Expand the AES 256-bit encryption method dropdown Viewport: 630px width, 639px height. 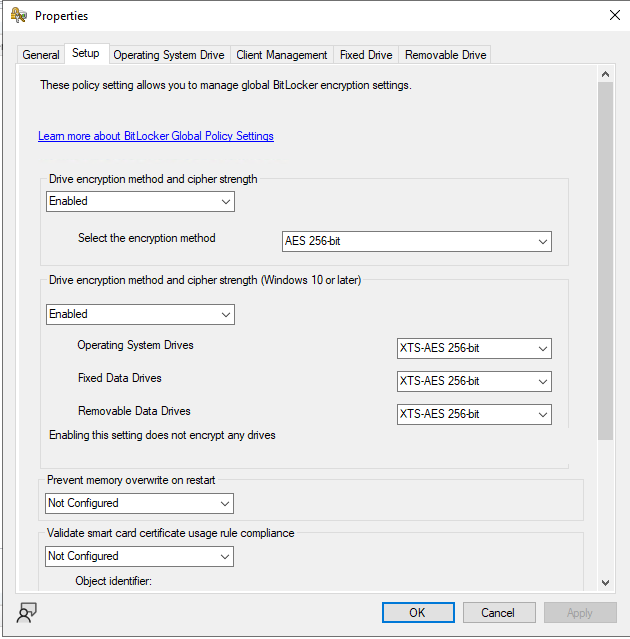coord(416,241)
